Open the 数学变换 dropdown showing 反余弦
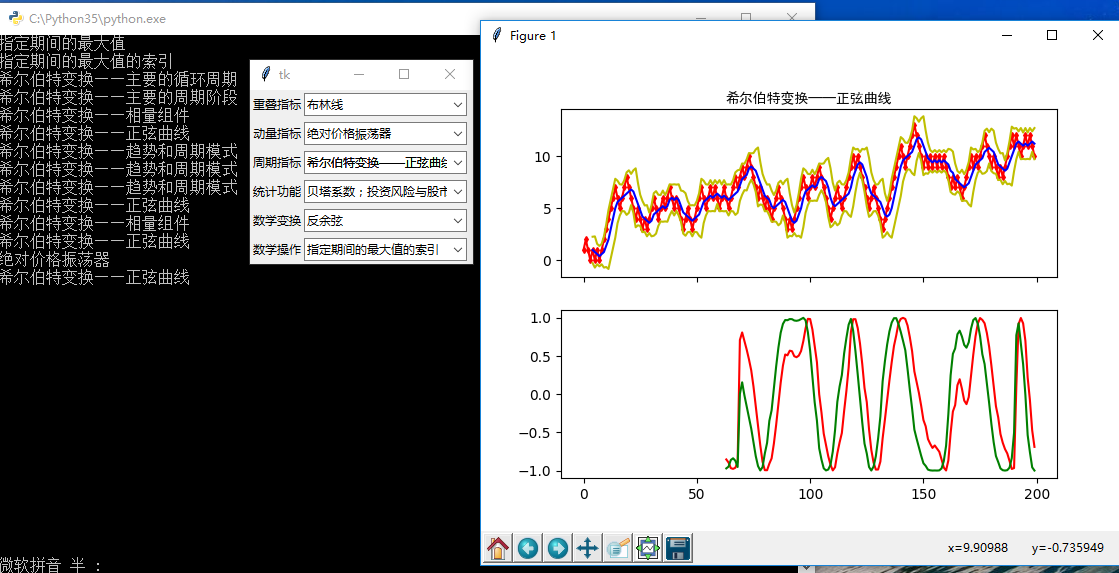 pyautogui.click(x=385, y=220)
